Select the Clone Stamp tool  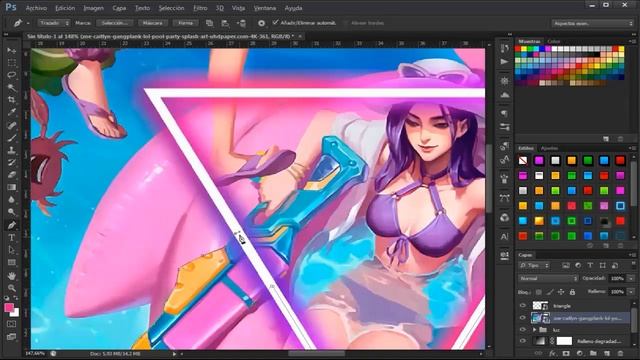pos(11,150)
